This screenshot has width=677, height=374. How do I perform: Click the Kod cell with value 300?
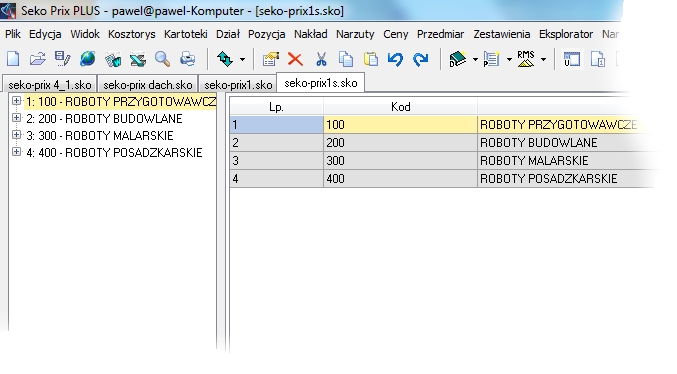[400, 161]
